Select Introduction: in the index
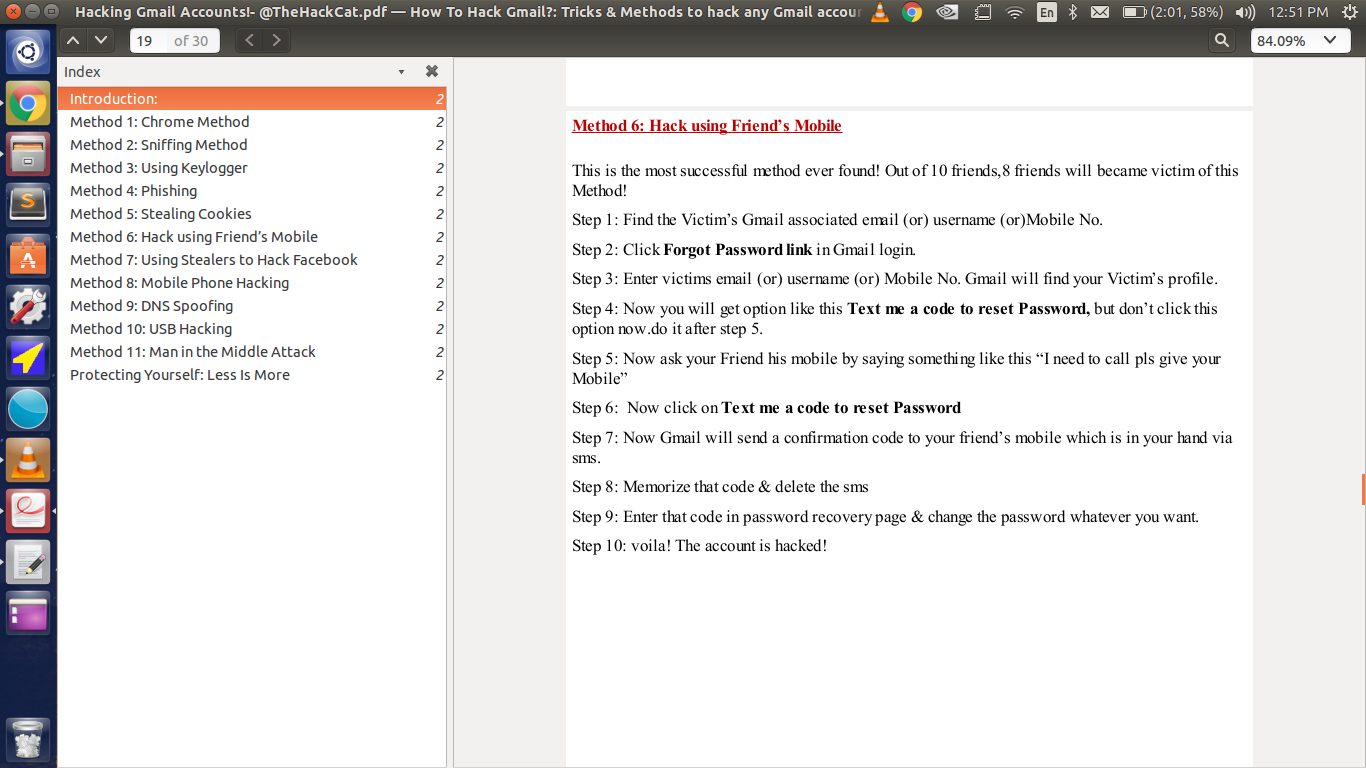 [x=252, y=99]
